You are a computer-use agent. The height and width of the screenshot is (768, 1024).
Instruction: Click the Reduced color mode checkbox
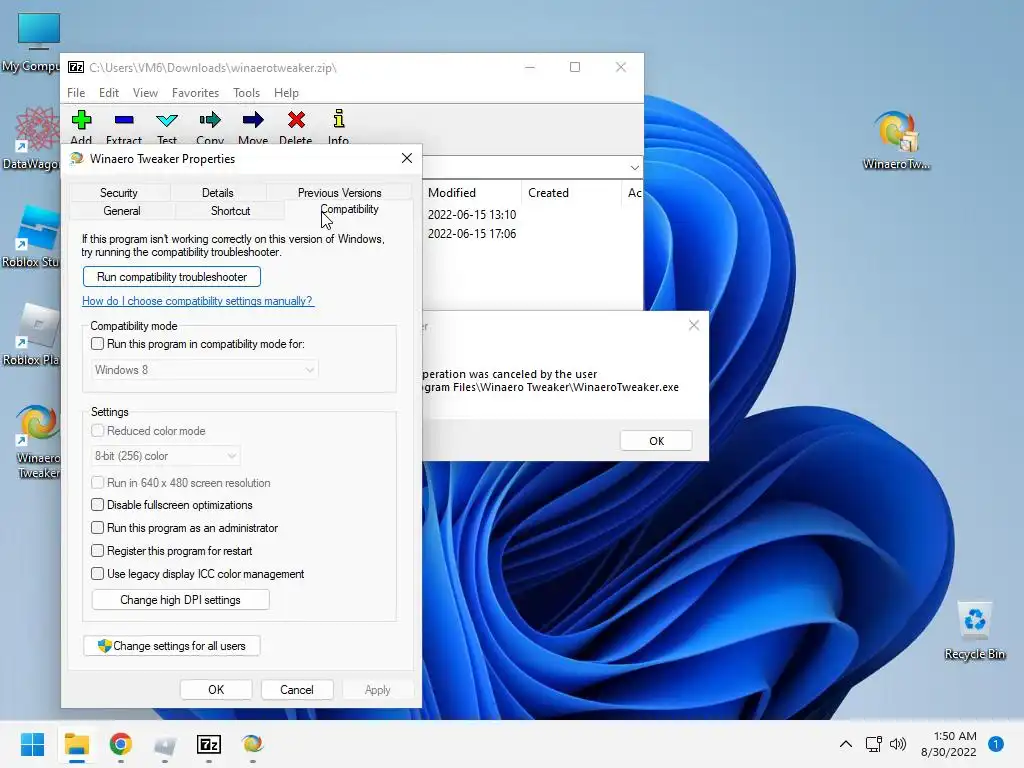pos(97,430)
